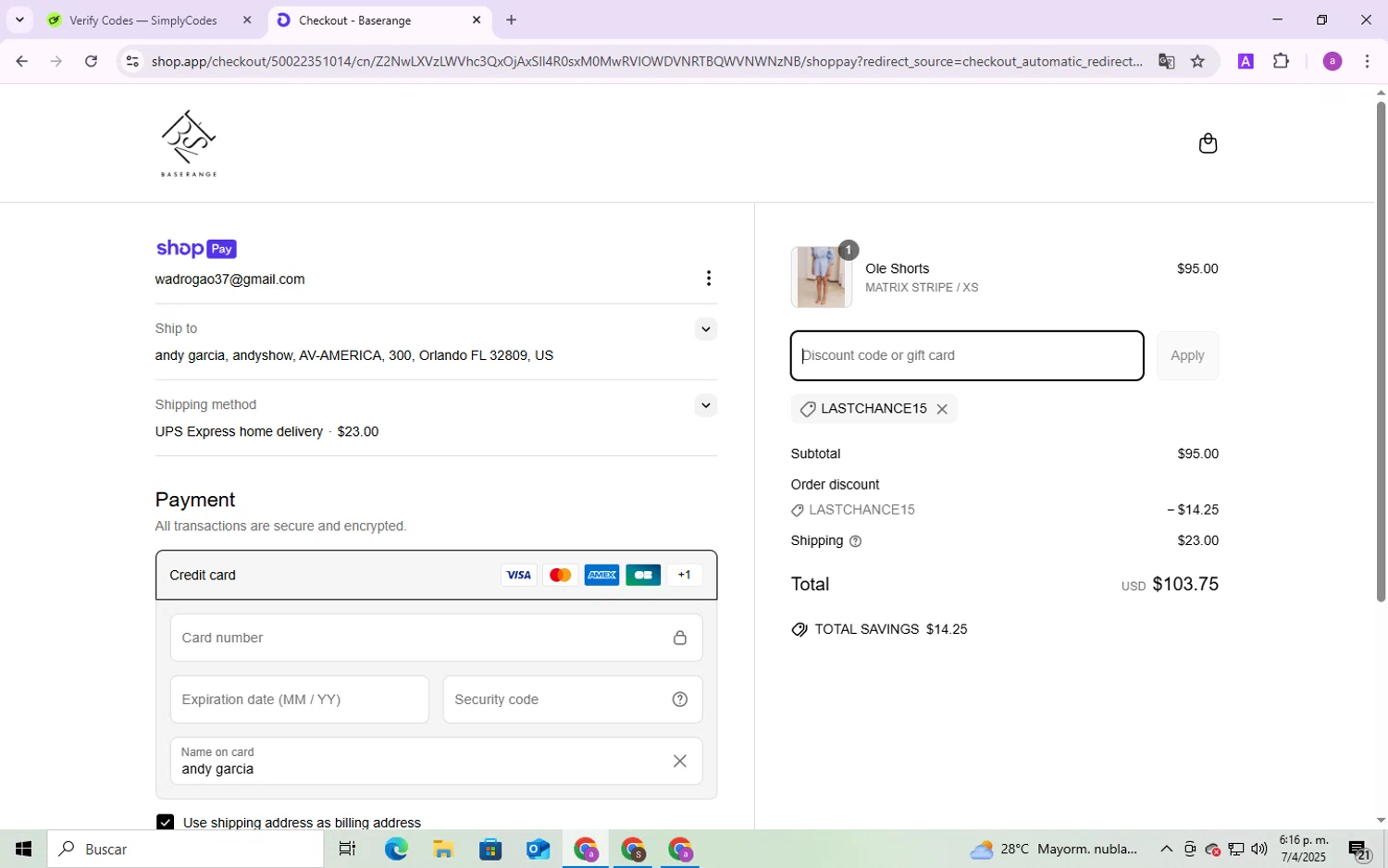The height and width of the screenshot is (868, 1388).
Task: Click the Apply discount button
Action: pos(1187,355)
